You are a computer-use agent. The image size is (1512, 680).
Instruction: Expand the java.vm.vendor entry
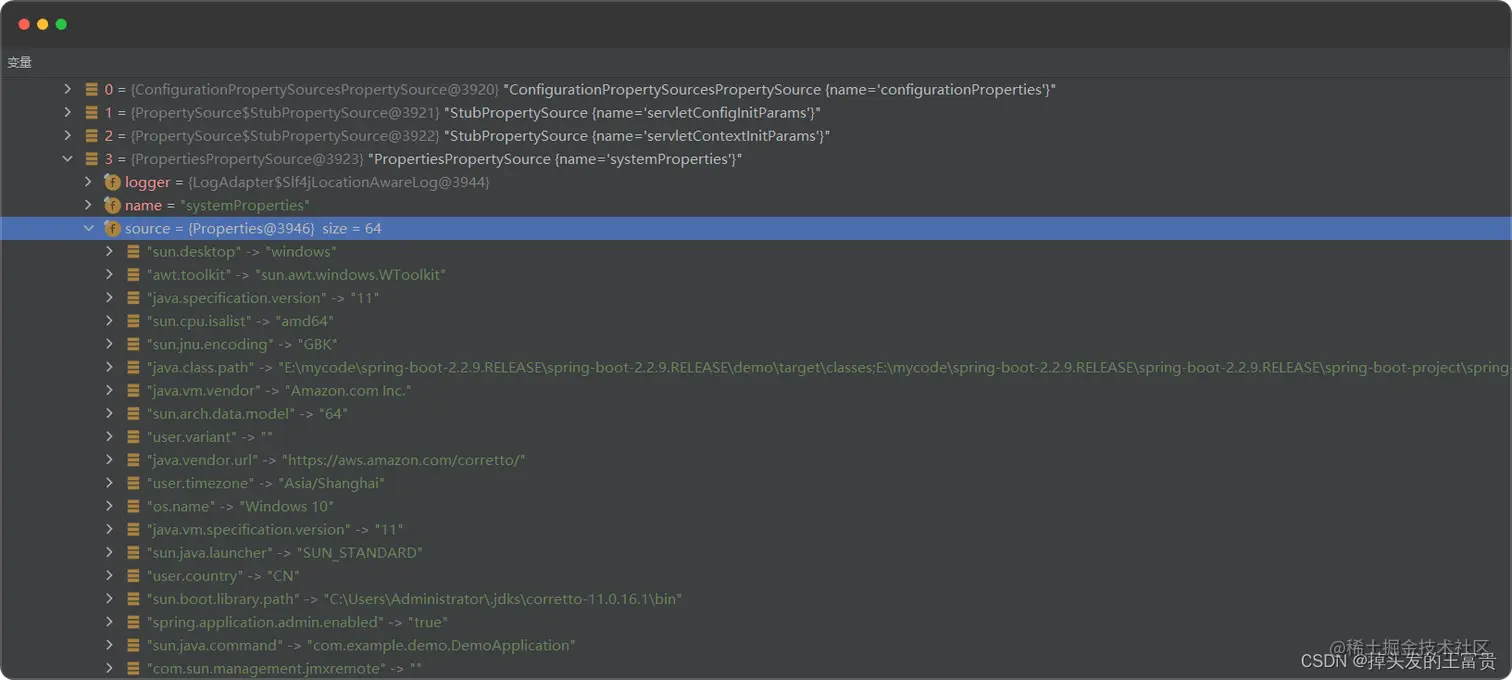(x=110, y=390)
